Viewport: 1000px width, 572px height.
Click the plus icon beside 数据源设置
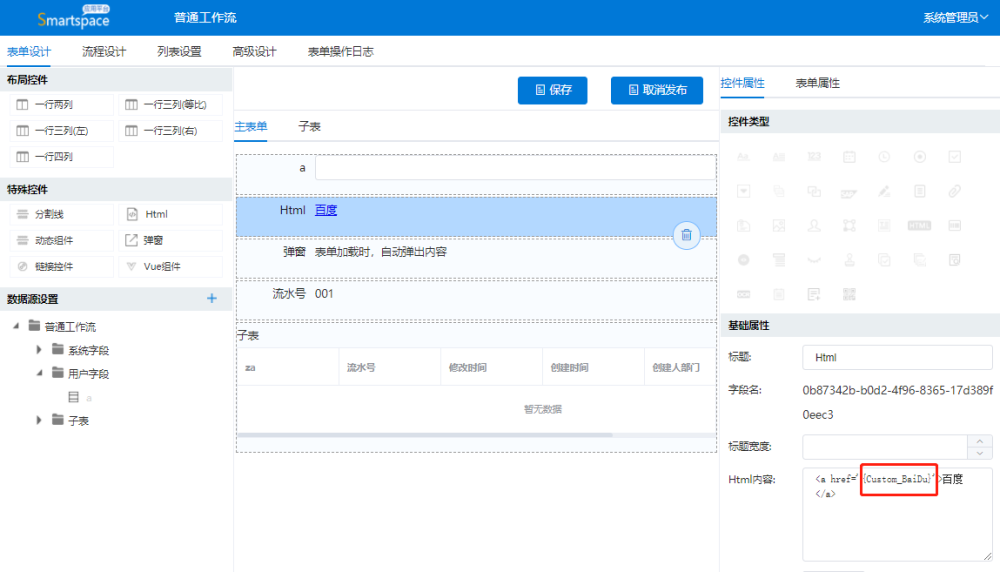point(212,299)
